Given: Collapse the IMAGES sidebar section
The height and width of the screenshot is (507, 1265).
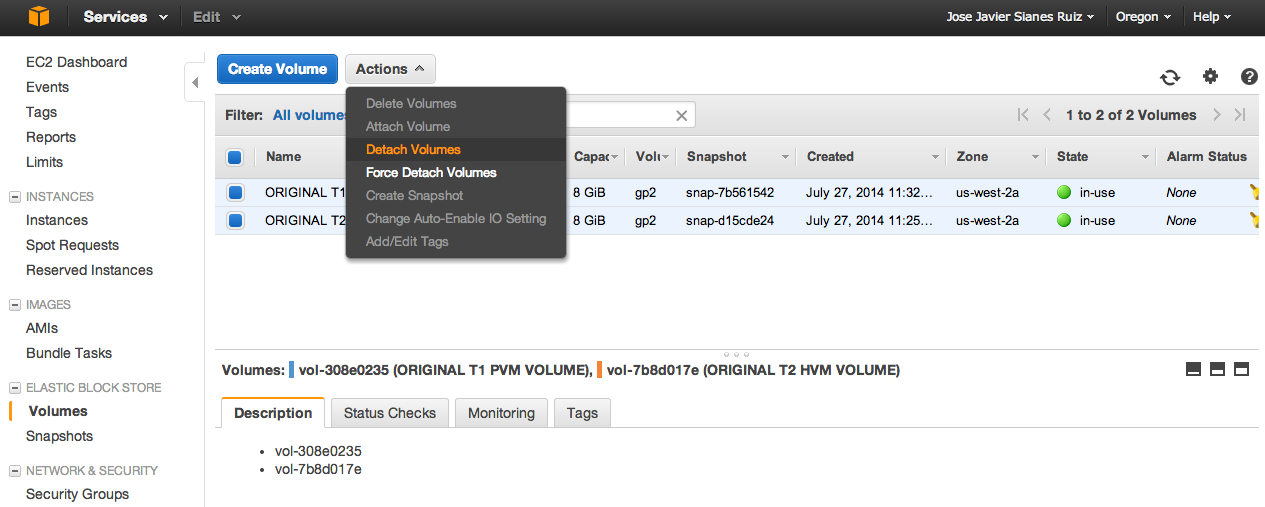Looking at the screenshot, I should (x=15, y=305).
